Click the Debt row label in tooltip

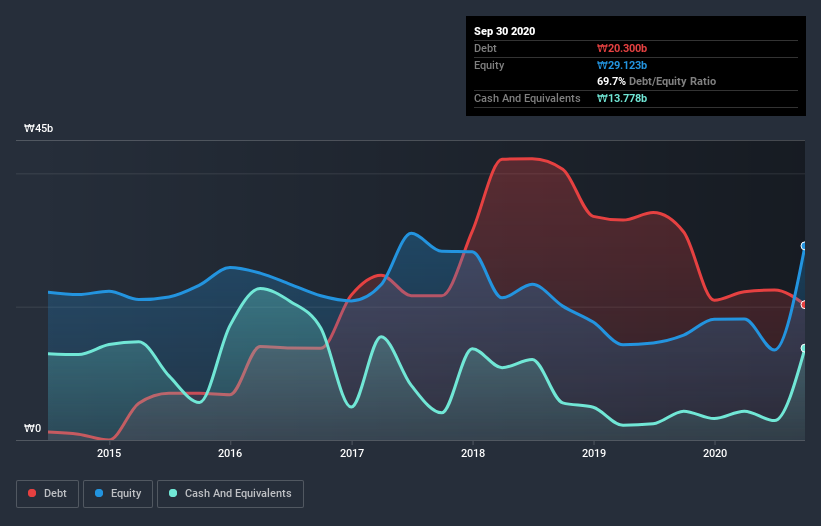click(x=485, y=48)
